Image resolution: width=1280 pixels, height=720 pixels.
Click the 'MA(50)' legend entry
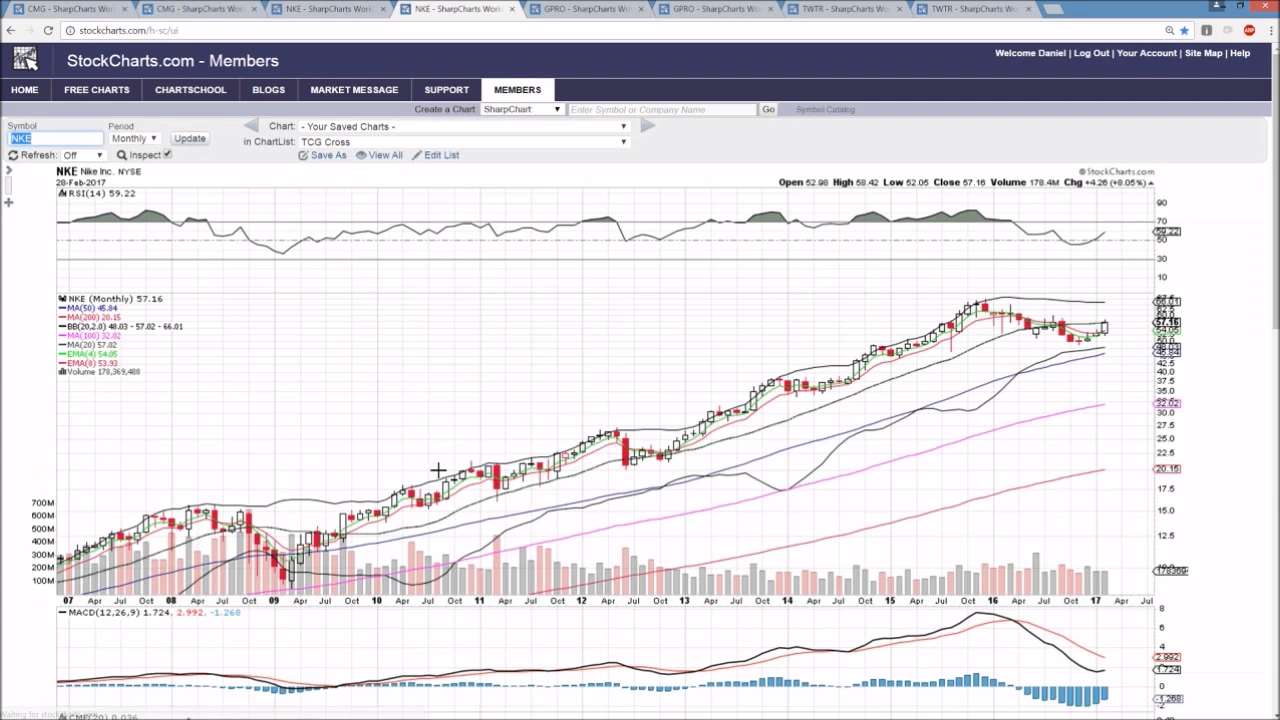(x=89, y=308)
